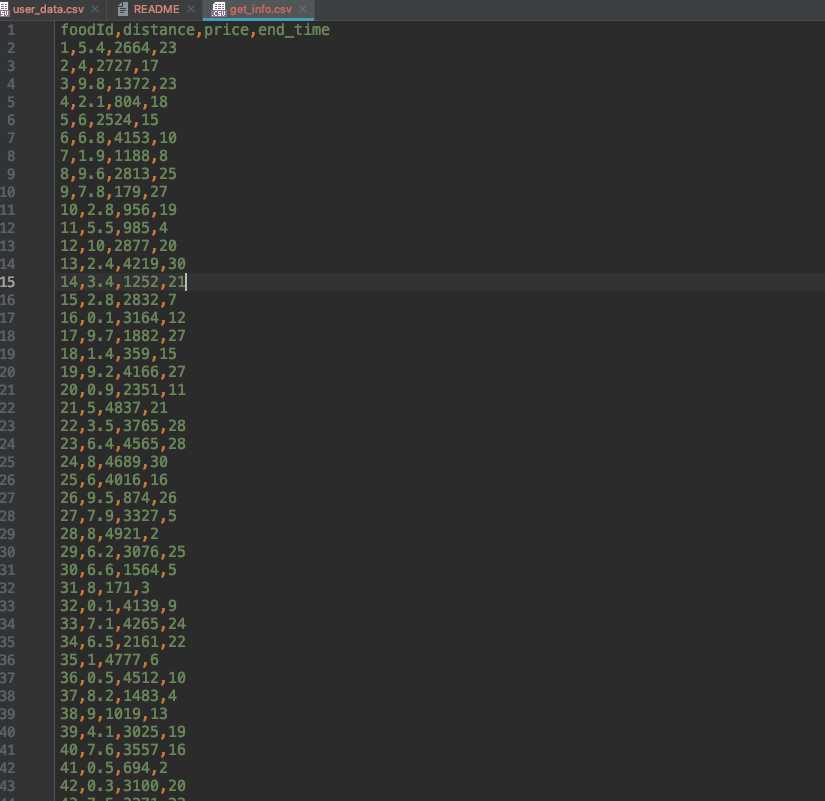Click the row 30,6.6,1564,5
825x801 pixels.
point(118,569)
